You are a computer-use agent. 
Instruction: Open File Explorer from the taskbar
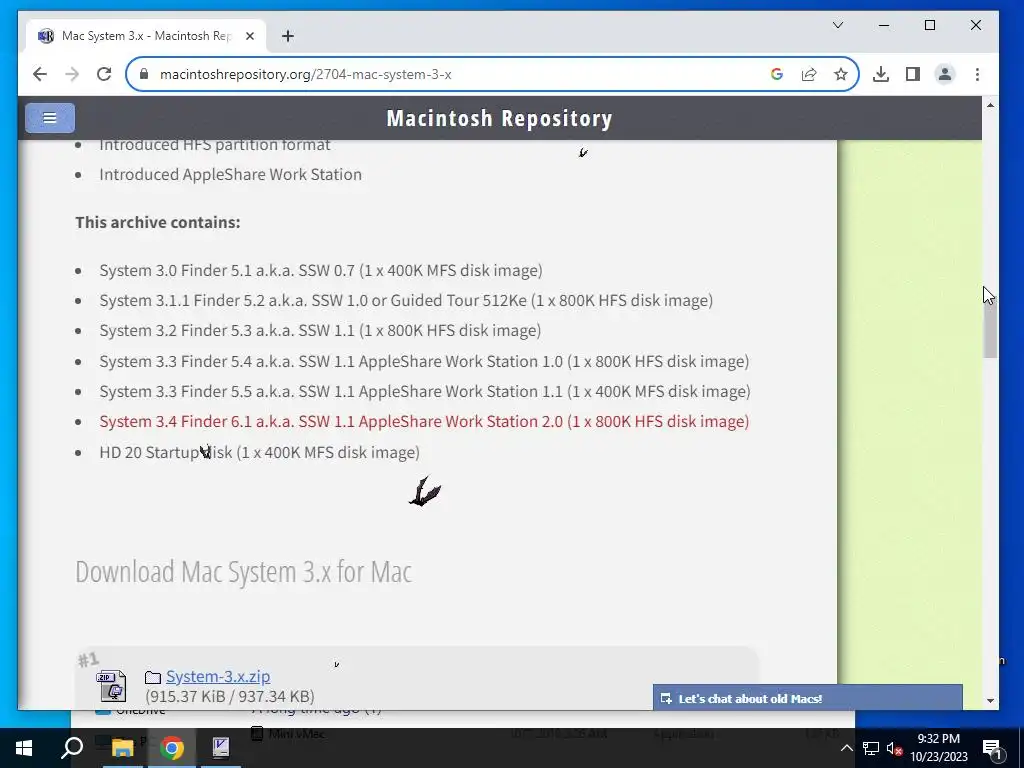click(x=122, y=748)
